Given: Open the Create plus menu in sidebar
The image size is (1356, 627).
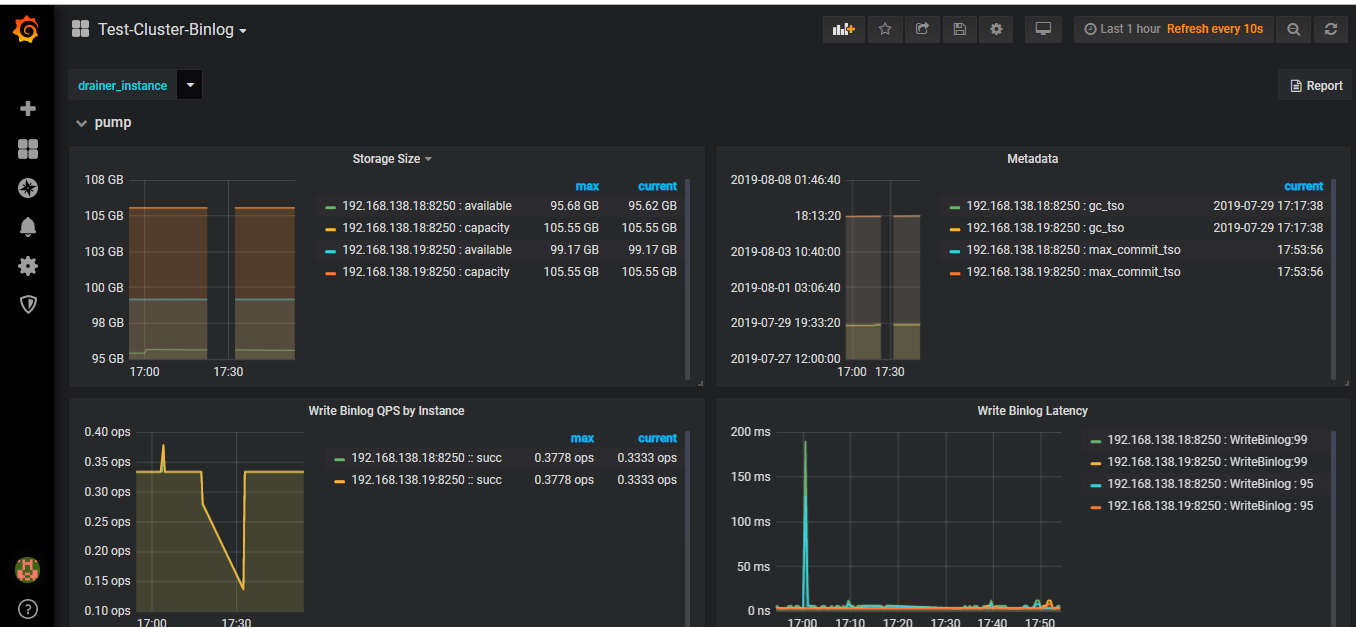Looking at the screenshot, I should 28,108.
